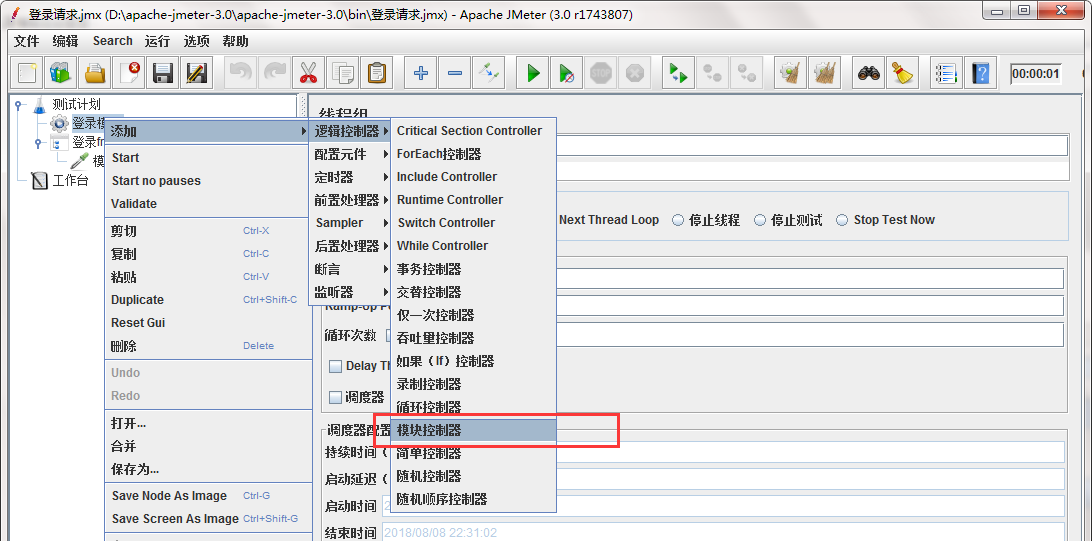The image size is (1092, 541).
Task: Collapse all tree nodes with minus icon
Action: [454, 72]
